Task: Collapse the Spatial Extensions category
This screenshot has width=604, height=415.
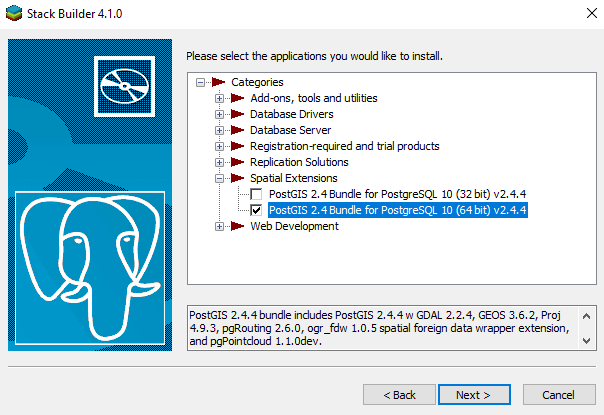Action: [219, 178]
